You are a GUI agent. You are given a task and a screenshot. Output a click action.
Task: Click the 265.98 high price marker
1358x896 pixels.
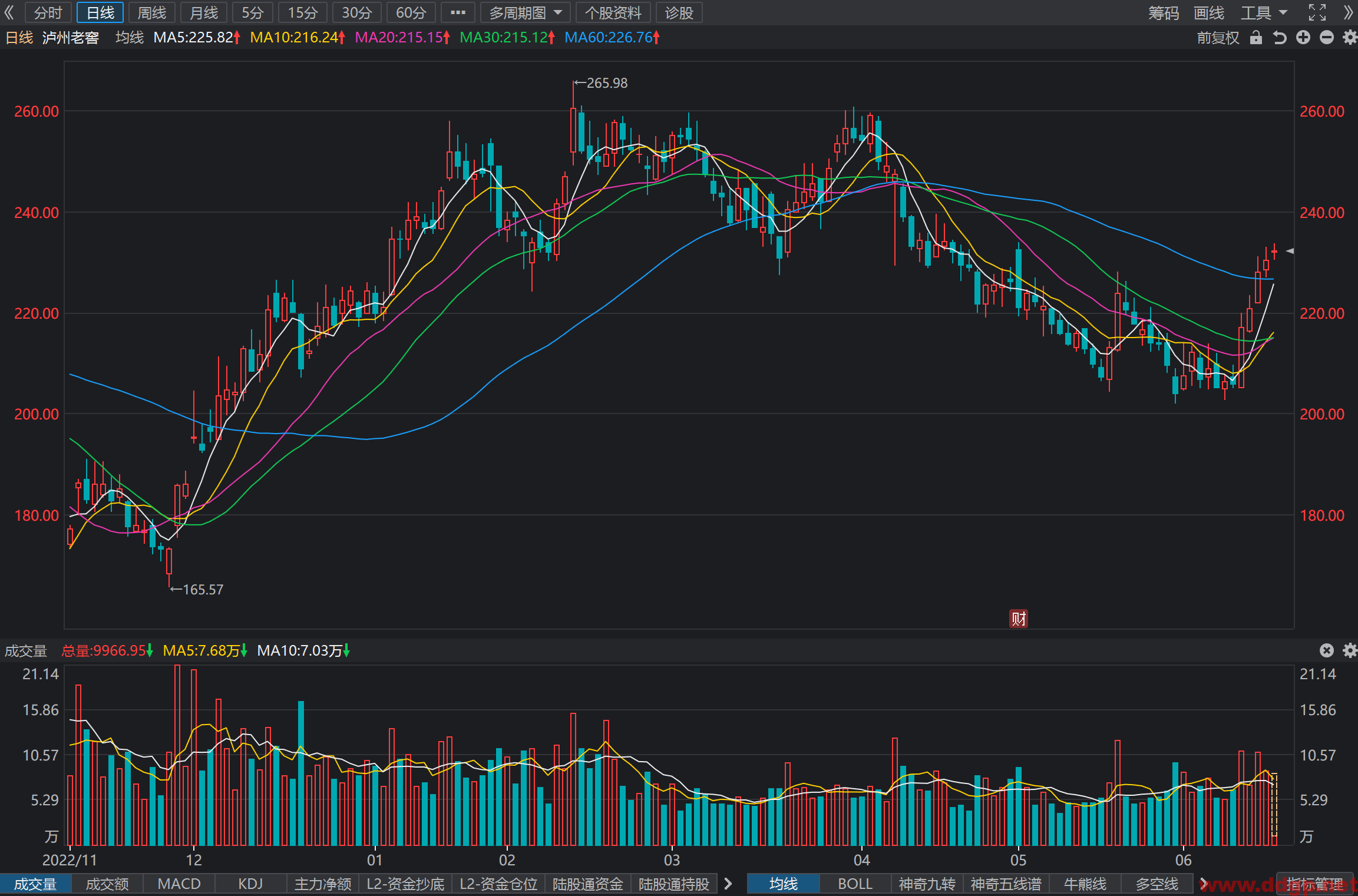[x=601, y=83]
